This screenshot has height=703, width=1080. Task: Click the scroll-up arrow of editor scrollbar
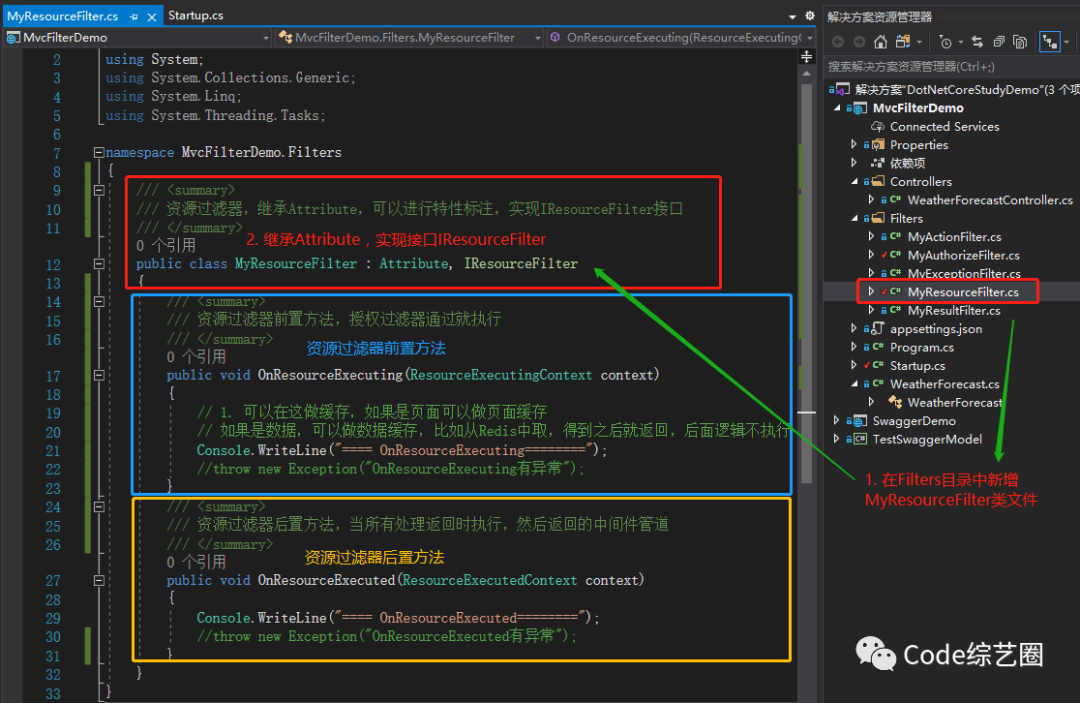(x=807, y=74)
